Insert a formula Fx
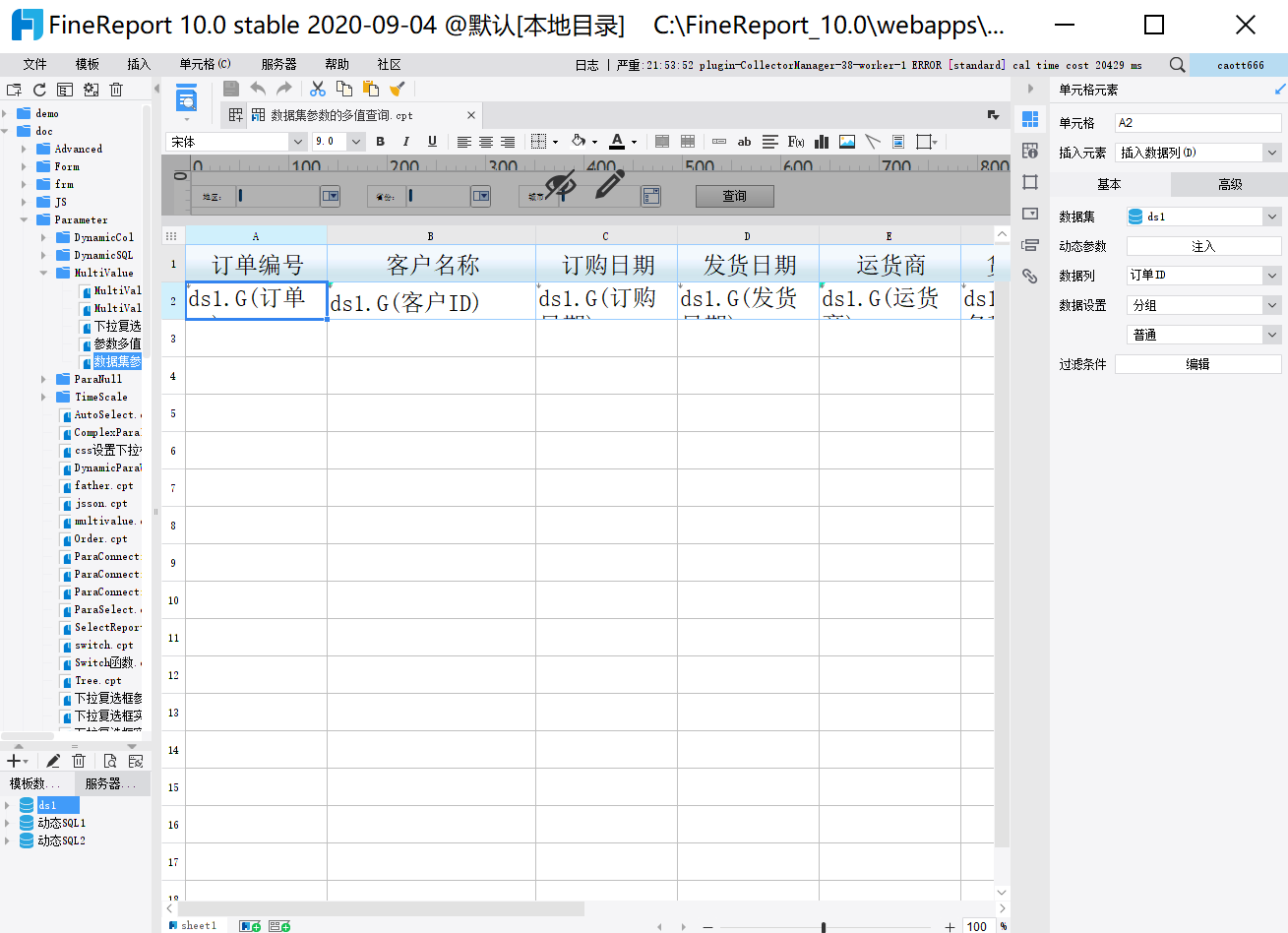The image size is (1288, 933). click(796, 142)
